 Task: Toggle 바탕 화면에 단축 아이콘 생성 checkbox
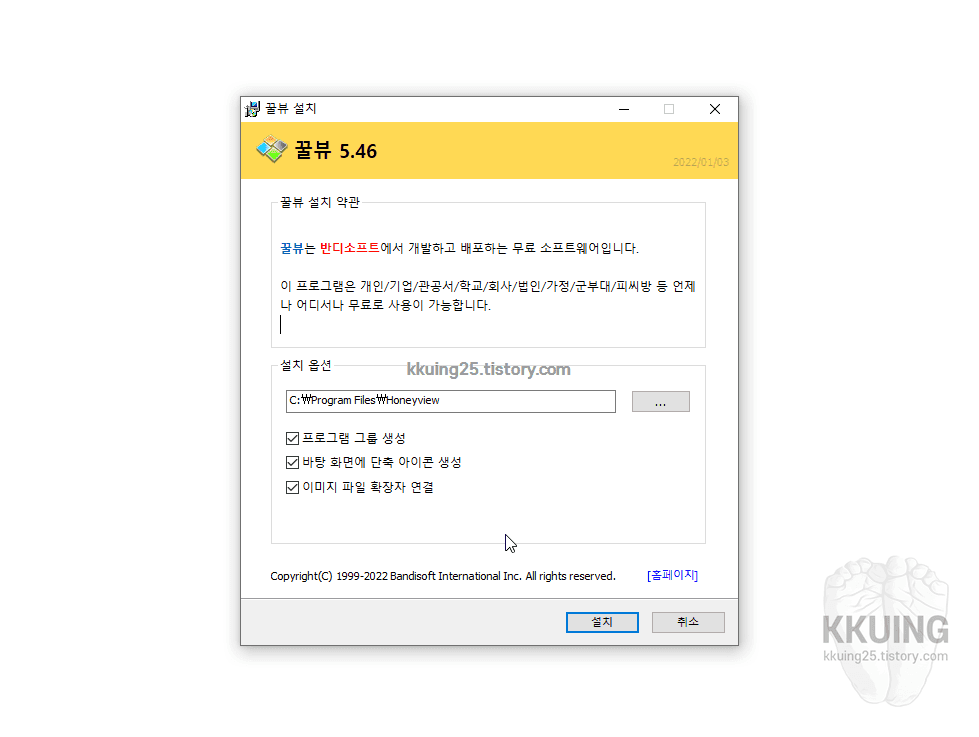coord(292,462)
